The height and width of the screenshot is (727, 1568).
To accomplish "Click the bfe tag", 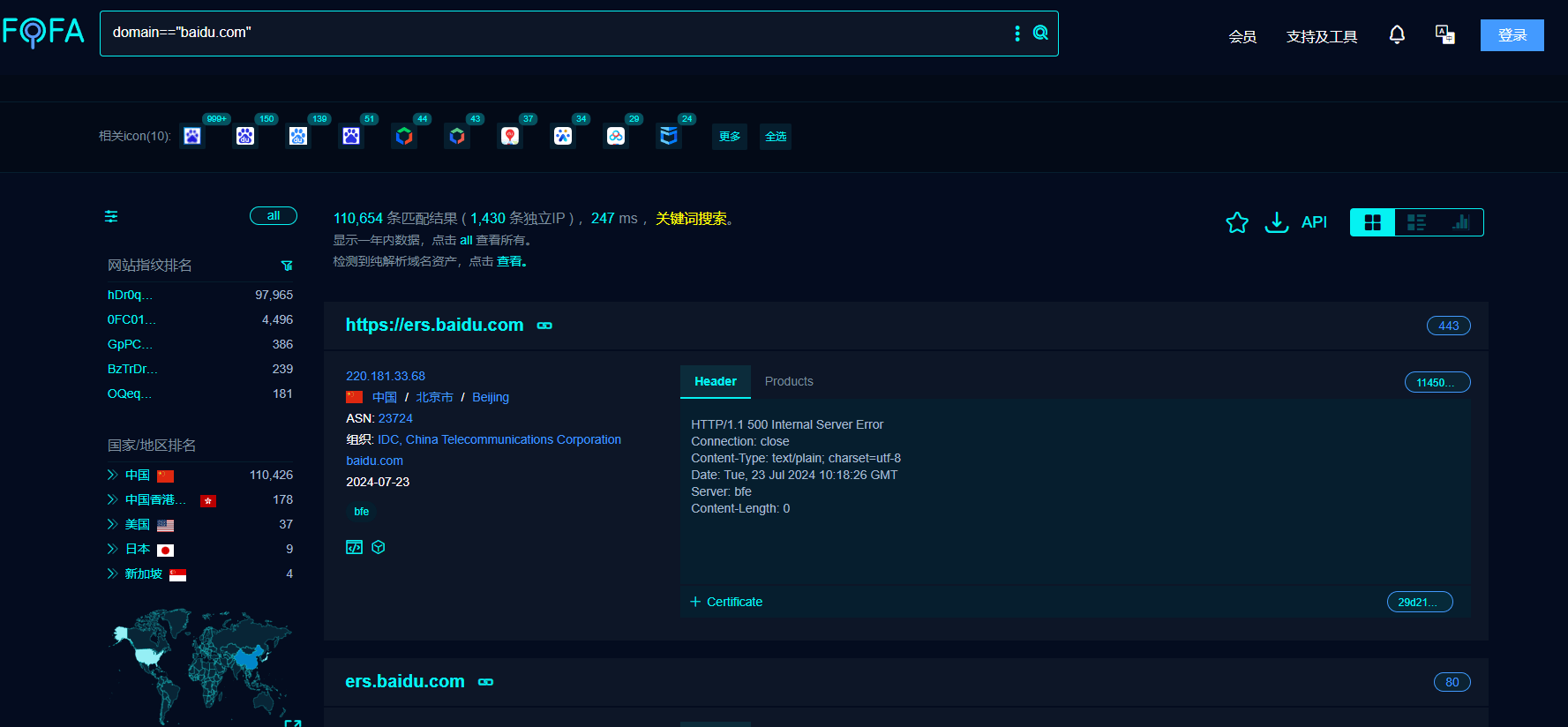I will click(x=362, y=512).
